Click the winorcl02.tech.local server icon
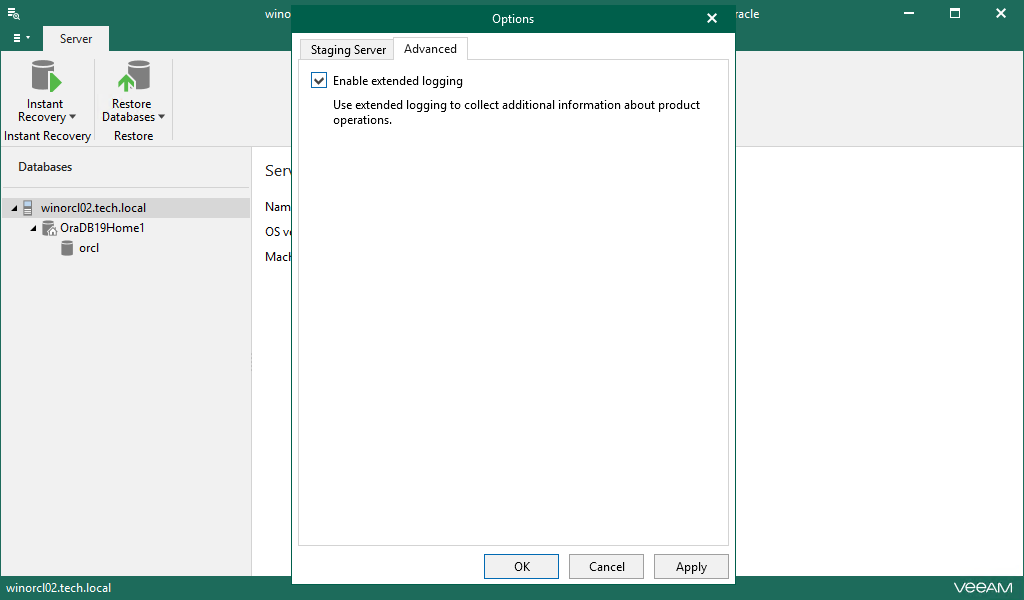 (28, 208)
